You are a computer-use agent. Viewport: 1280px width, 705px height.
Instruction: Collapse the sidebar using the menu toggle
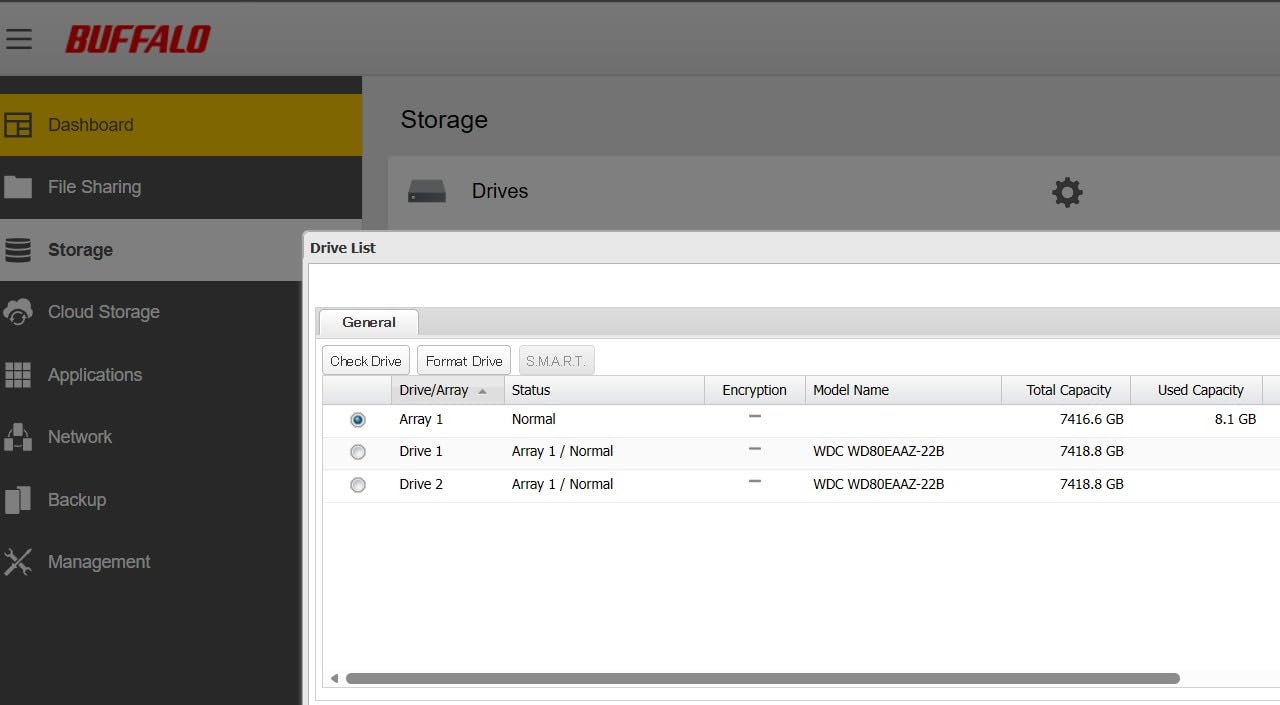pos(19,39)
